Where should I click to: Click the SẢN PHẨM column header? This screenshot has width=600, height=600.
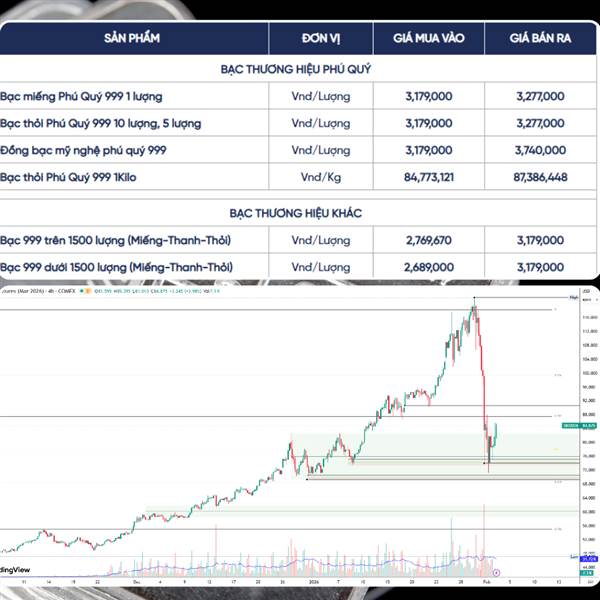coord(132,38)
